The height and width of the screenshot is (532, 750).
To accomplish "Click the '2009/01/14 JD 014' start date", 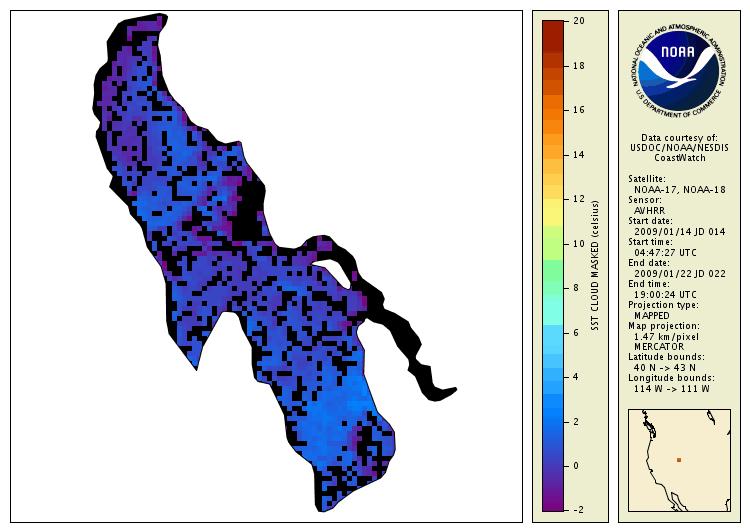I will (680, 232).
